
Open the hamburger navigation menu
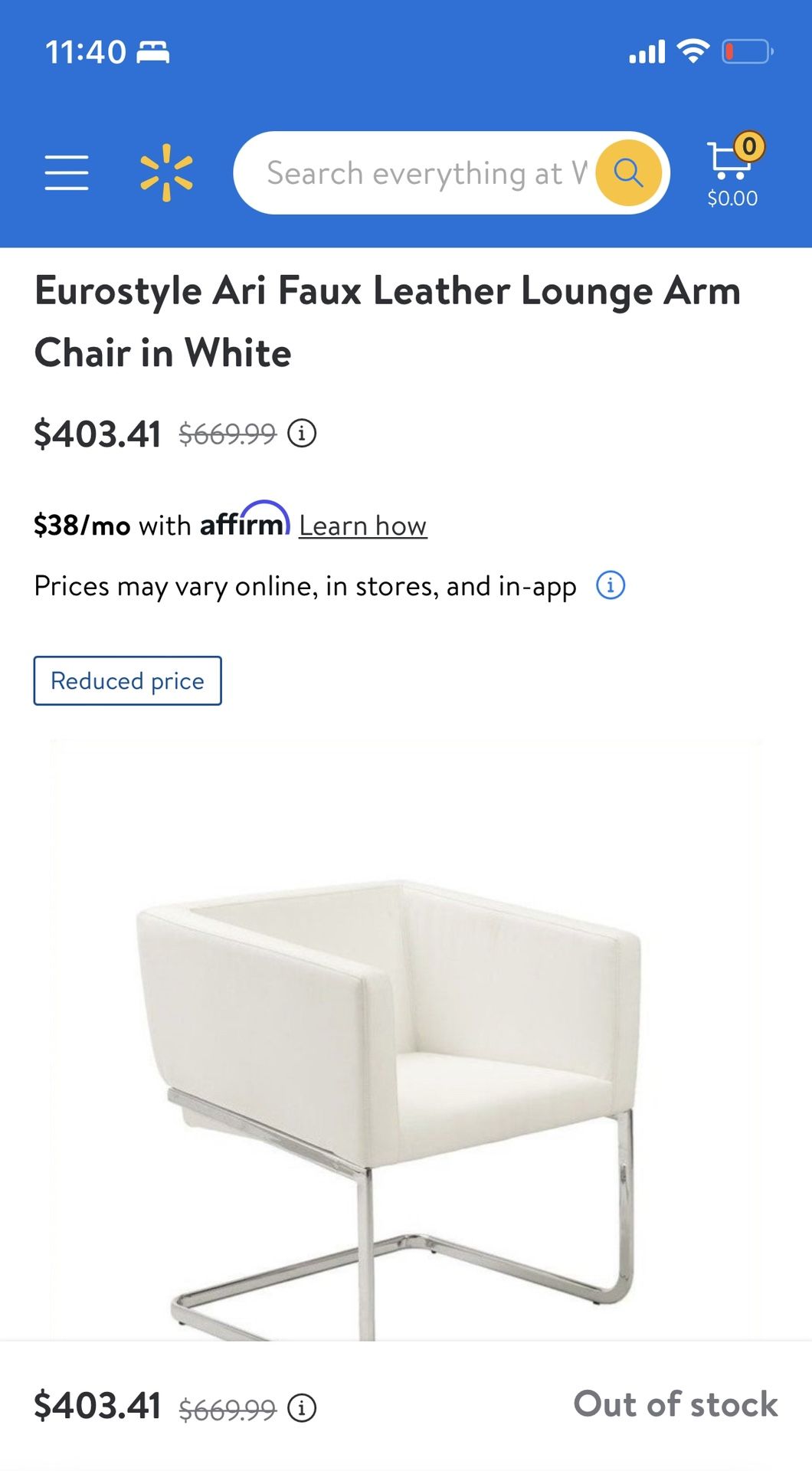[67, 172]
